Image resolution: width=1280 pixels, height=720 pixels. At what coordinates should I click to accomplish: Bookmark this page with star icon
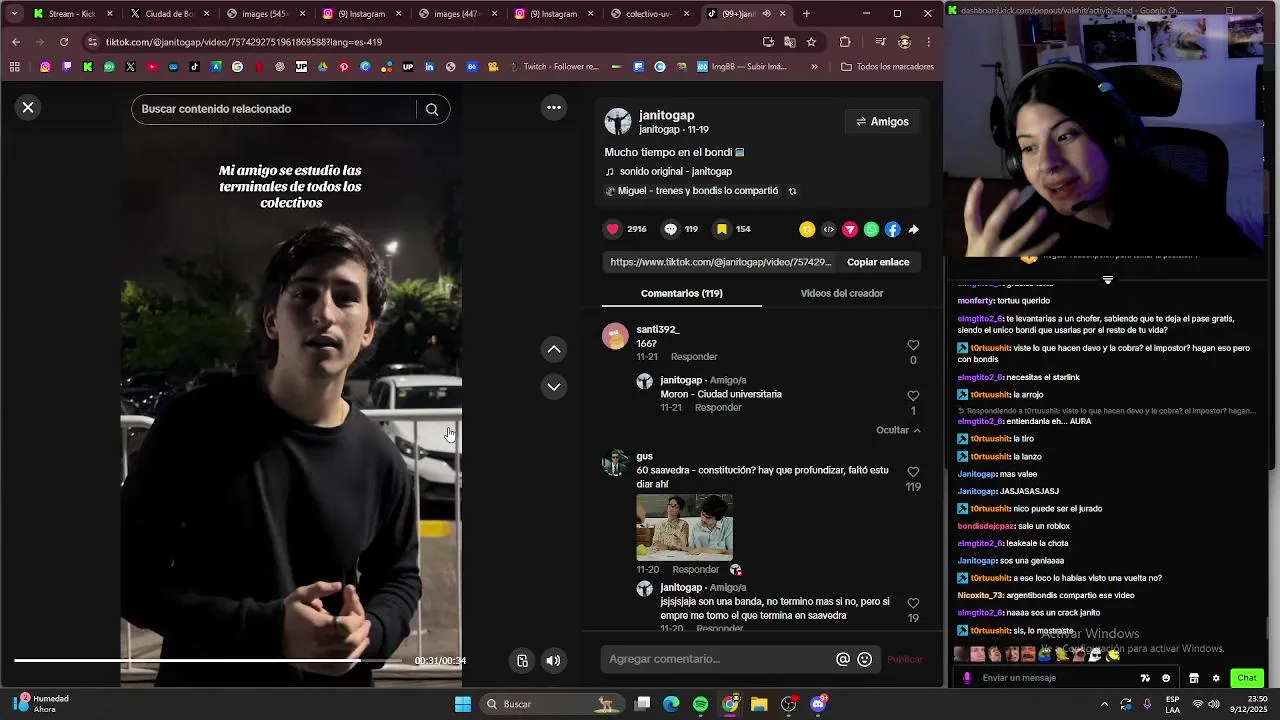point(811,42)
